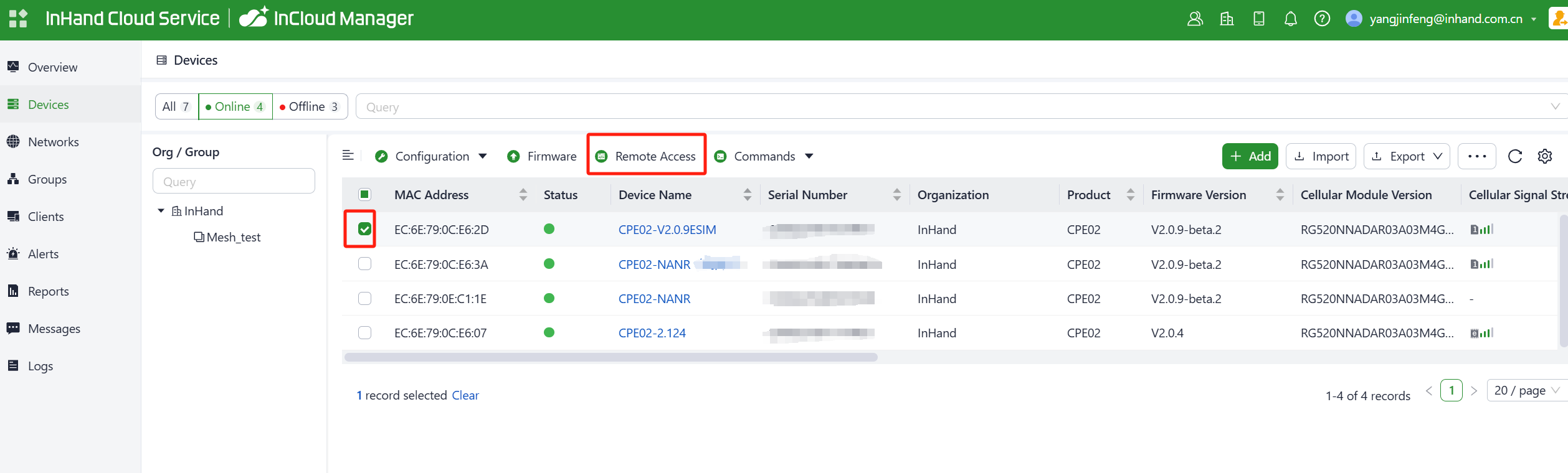The width and height of the screenshot is (1568, 473).
Task: Click the notification bell icon
Action: pos(1290,19)
